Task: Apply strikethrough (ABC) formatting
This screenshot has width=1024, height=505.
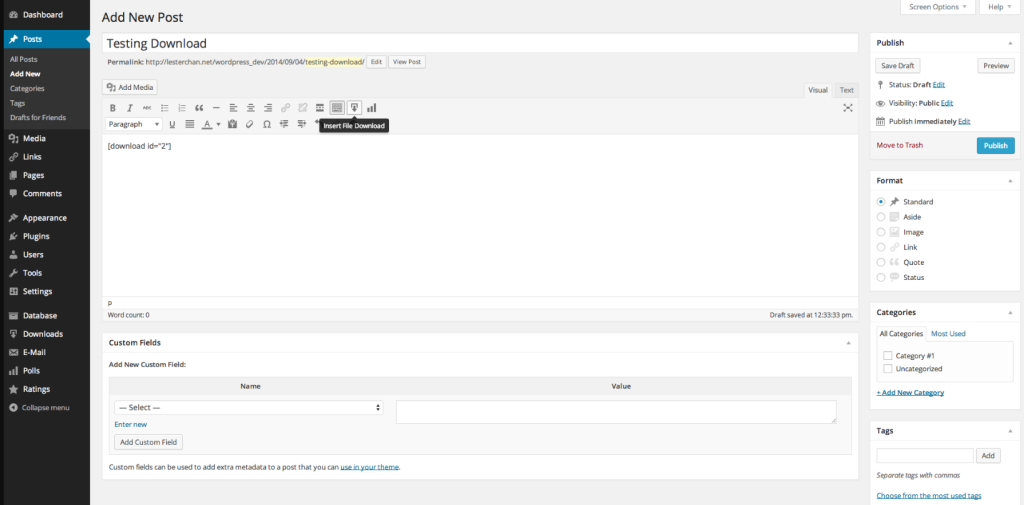Action: point(147,108)
